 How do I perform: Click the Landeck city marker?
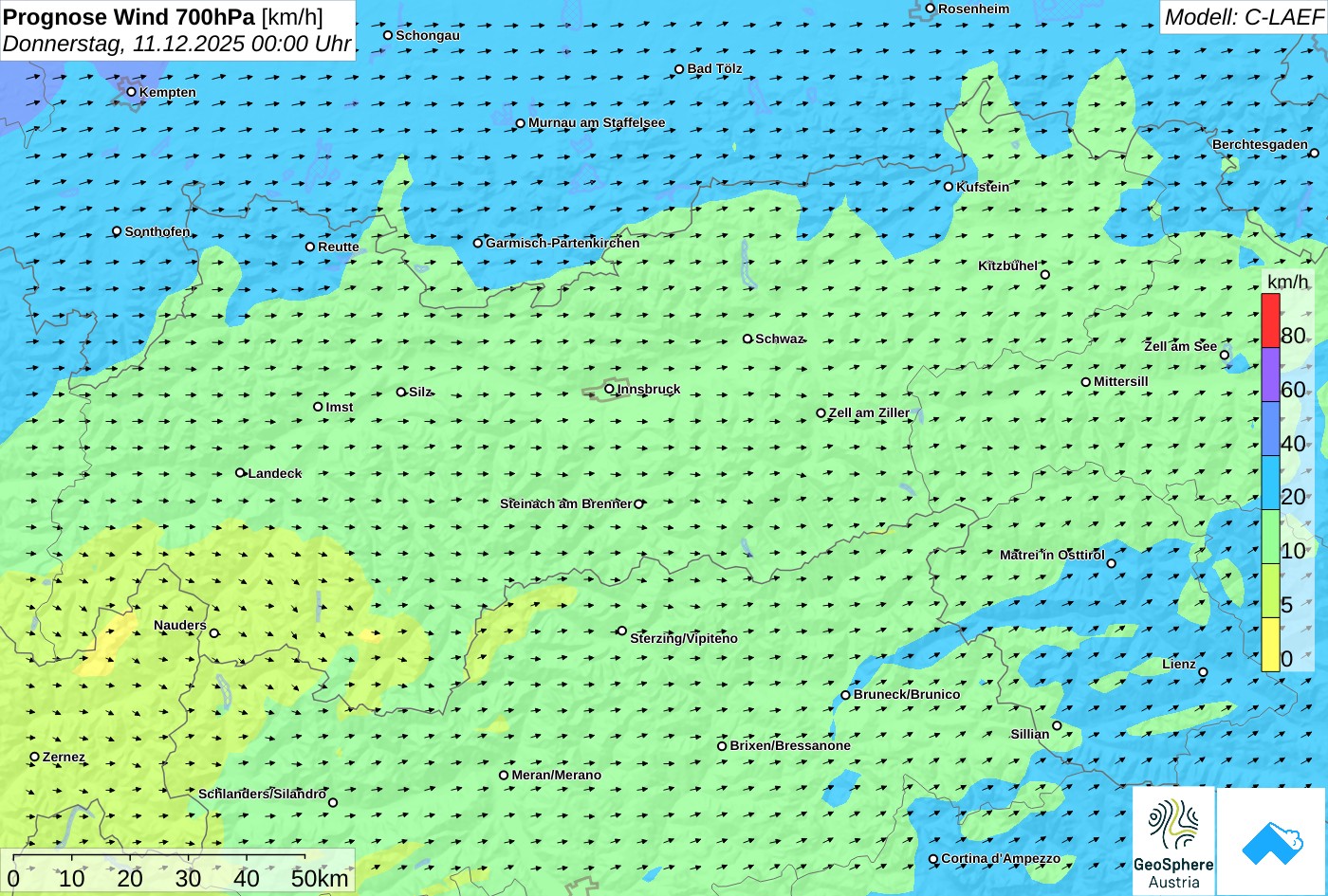[240, 472]
